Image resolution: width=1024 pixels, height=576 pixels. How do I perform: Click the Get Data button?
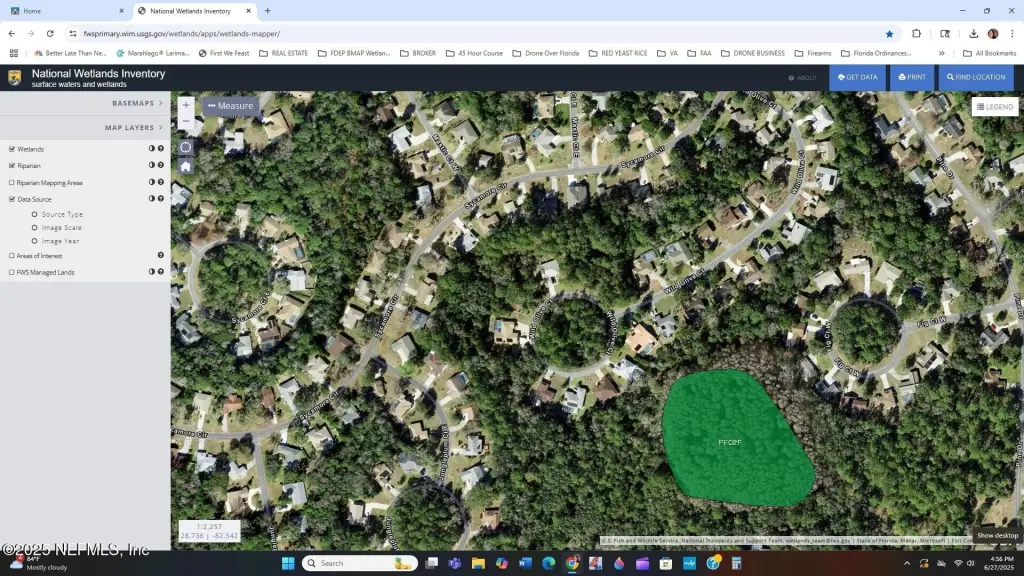coord(857,77)
